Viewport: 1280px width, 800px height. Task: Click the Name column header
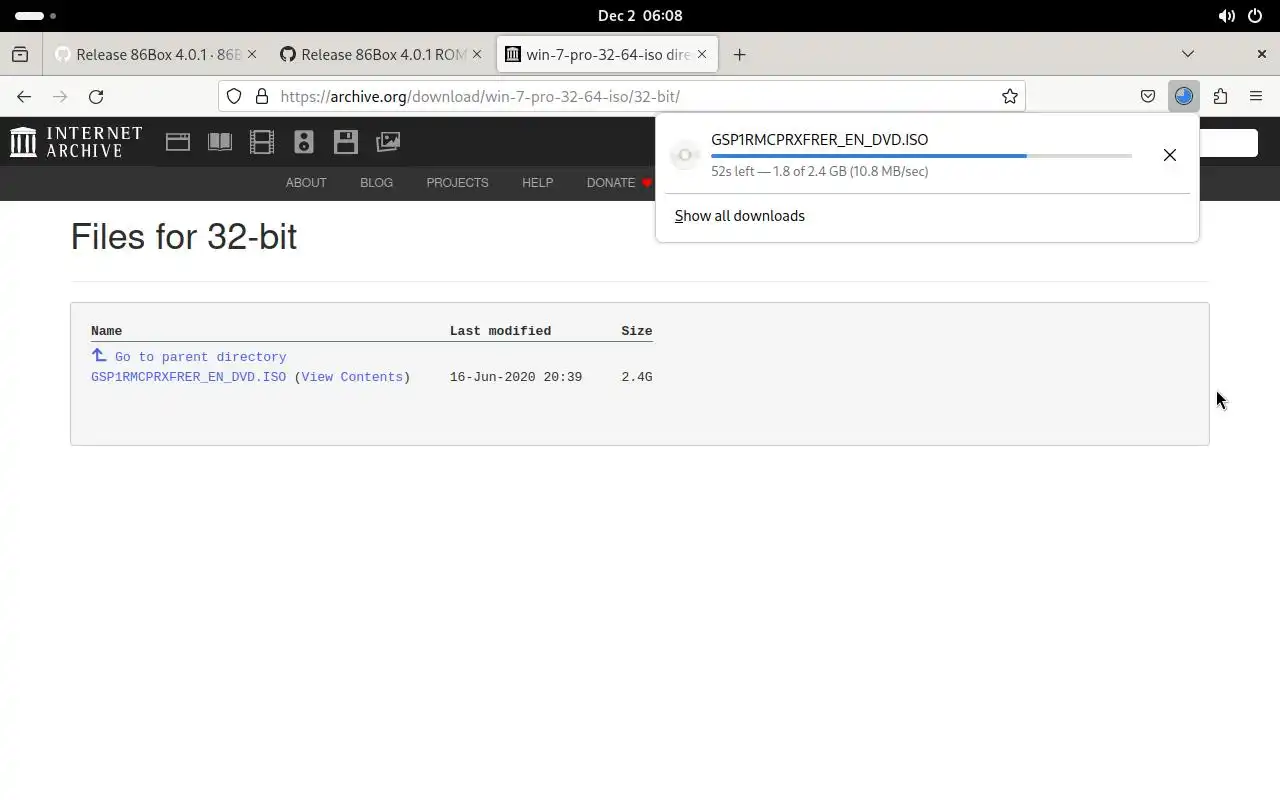tap(106, 331)
